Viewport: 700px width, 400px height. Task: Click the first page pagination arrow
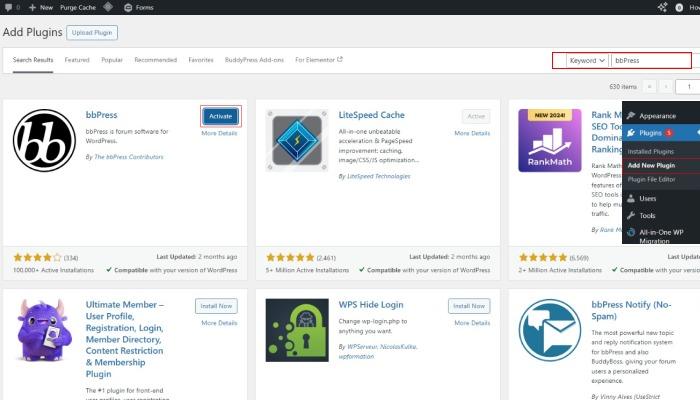pos(650,87)
